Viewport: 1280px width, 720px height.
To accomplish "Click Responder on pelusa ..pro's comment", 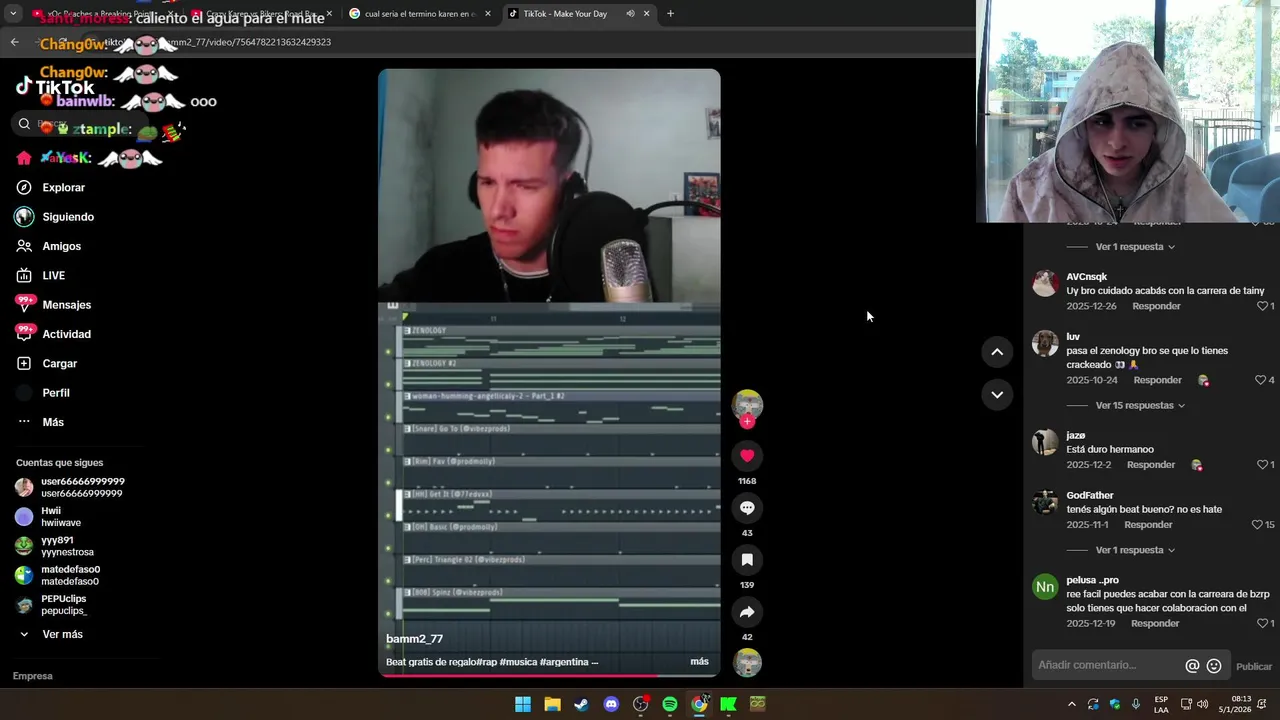I will 1155,624.
